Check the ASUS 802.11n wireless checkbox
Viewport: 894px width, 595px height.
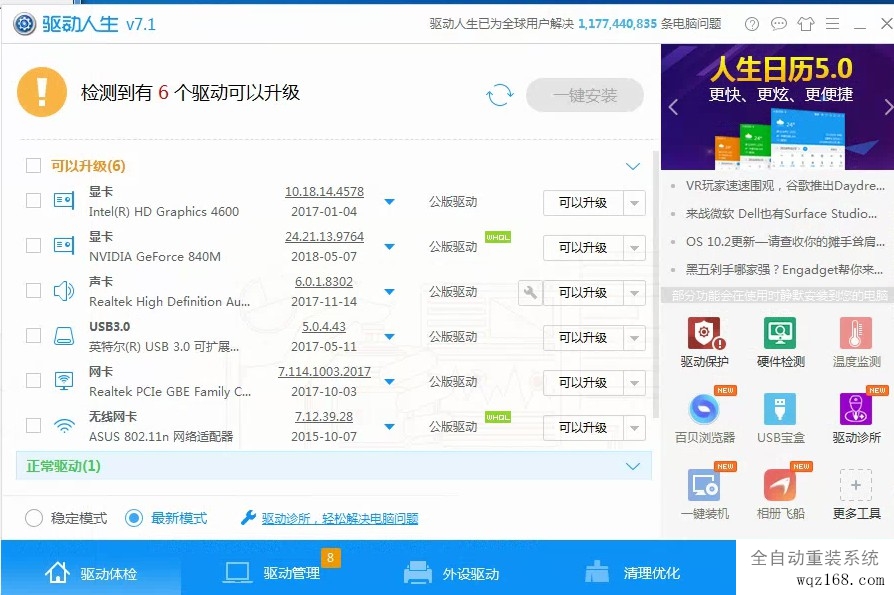pyautogui.click(x=34, y=426)
